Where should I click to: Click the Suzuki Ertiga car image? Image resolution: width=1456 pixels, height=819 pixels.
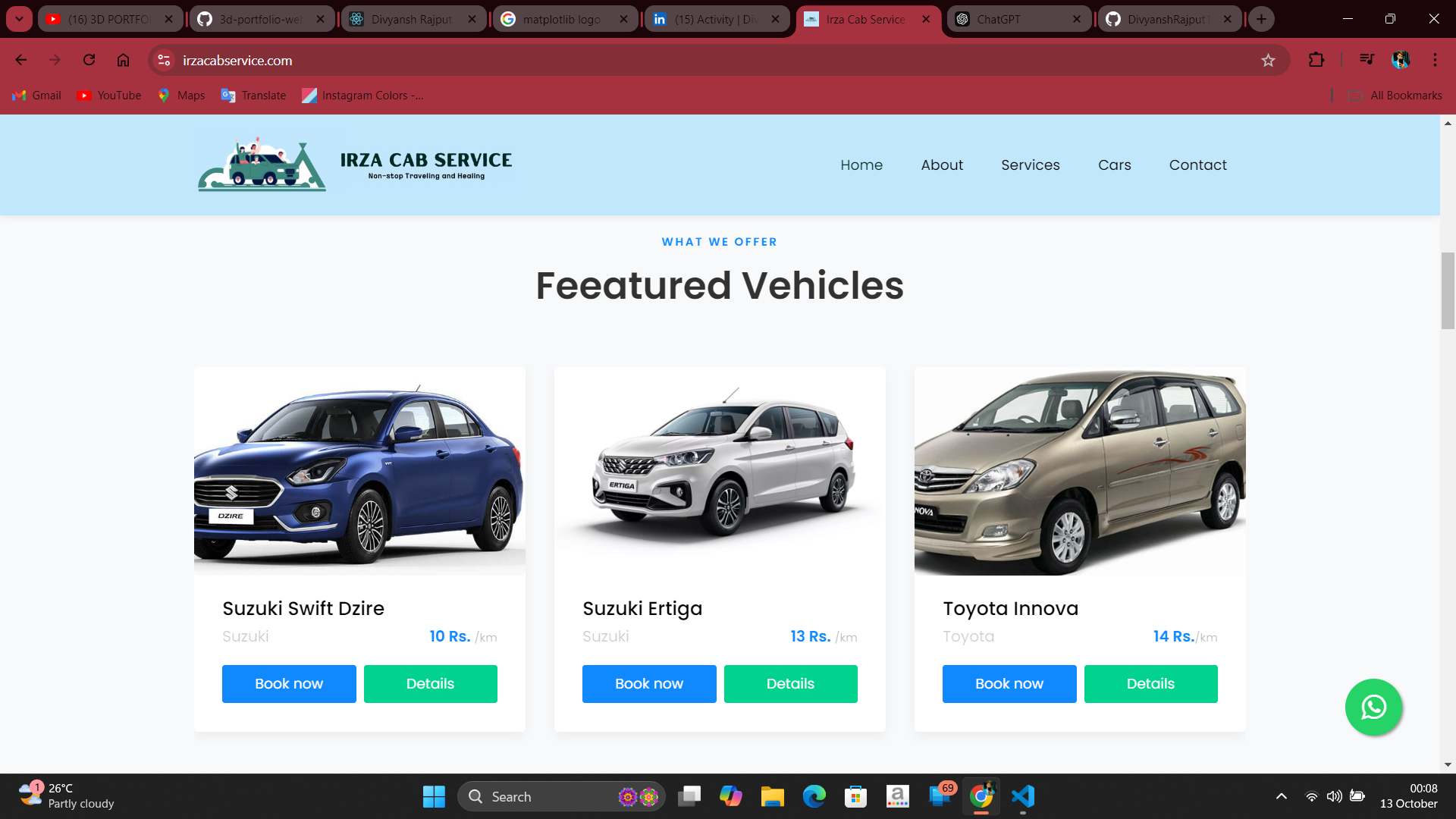click(720, 471)
